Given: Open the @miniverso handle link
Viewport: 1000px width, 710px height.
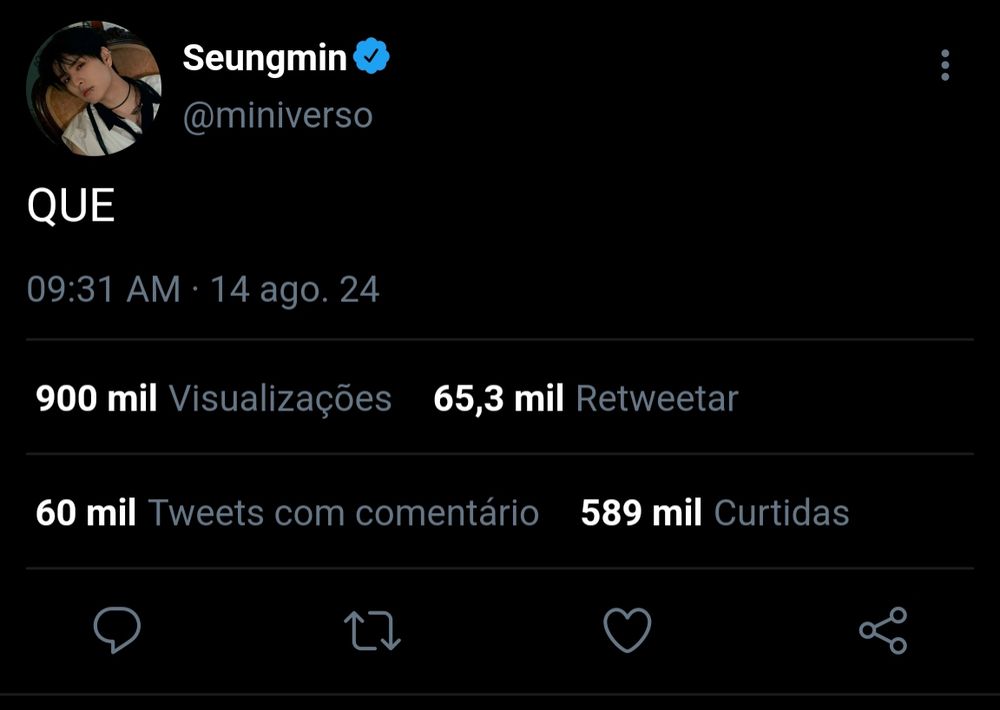Looking at the screenshot, I should 277,116.
